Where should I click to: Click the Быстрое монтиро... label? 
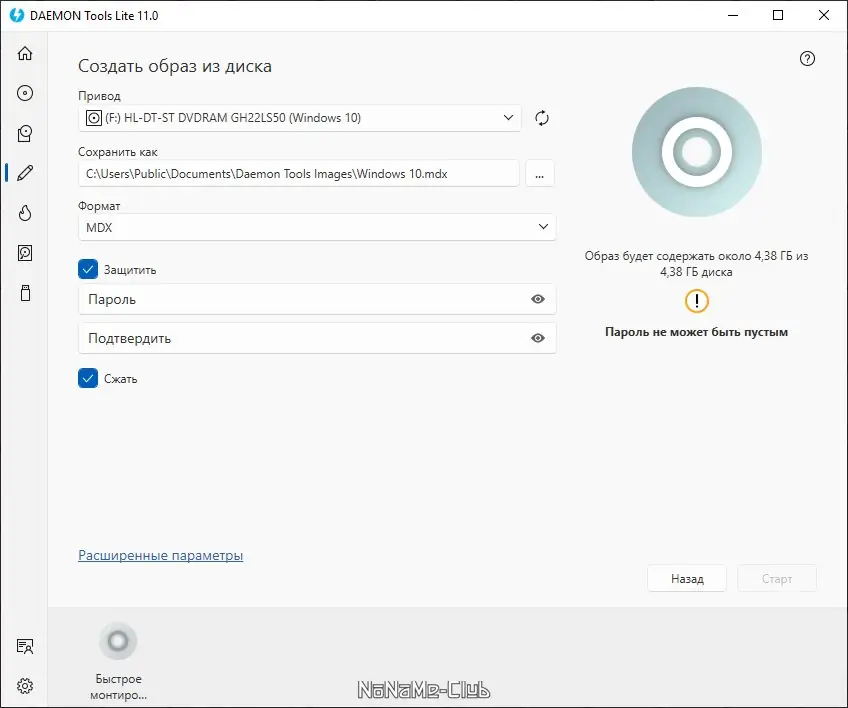(x=118, y=686)
